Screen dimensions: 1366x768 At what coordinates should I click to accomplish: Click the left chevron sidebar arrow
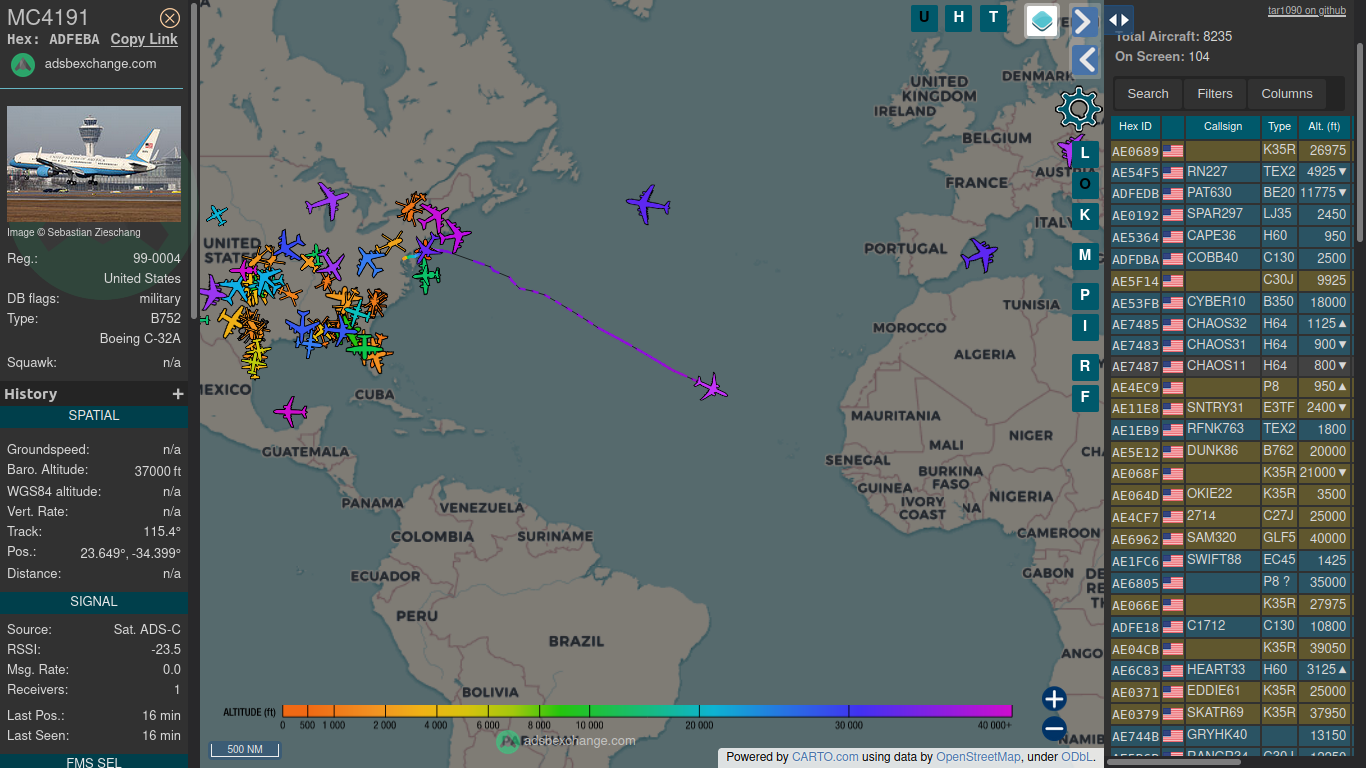[x=1085, y=60]
